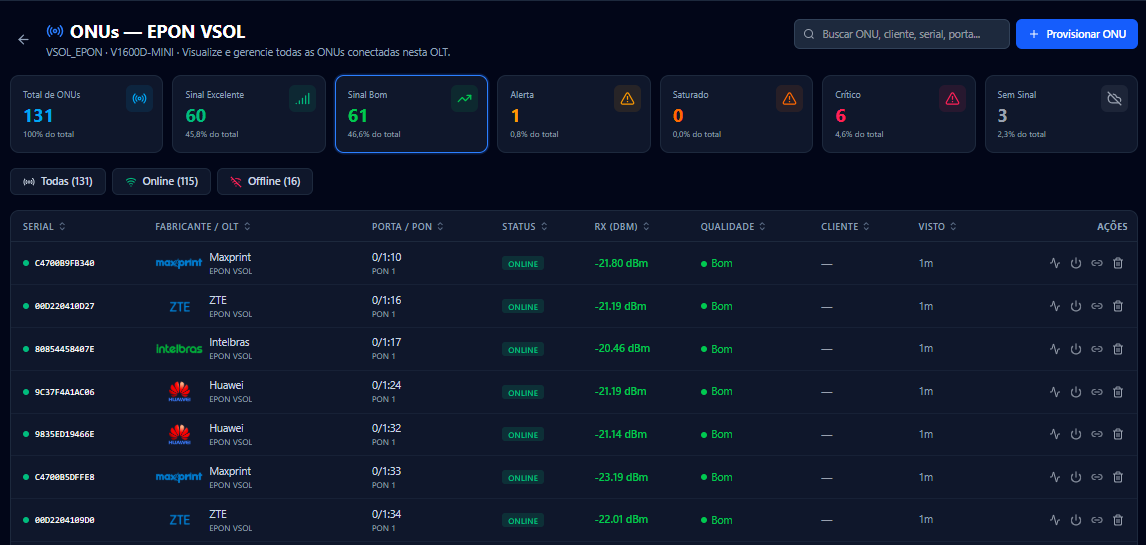Screen dimensions: 1146x545
Task: Click ONLINE badge for 00D220410D27
Action: point(523,307)
